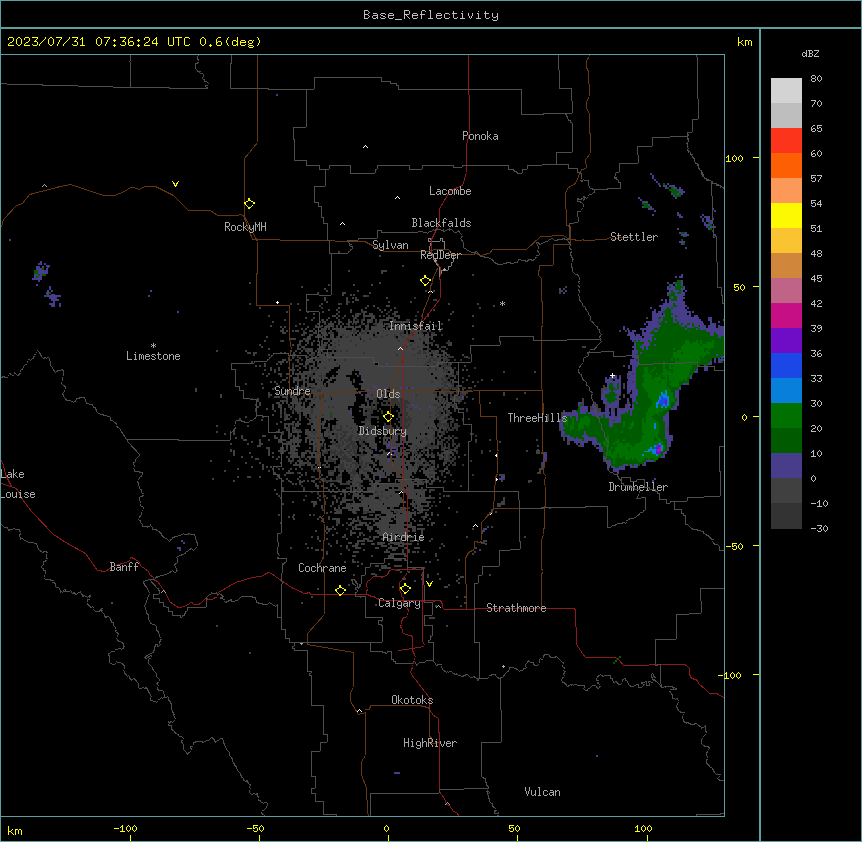The width and height of the screenshot is (862, 842).
Task: Click the Innisfail label
Action: (x=416, y=326)
